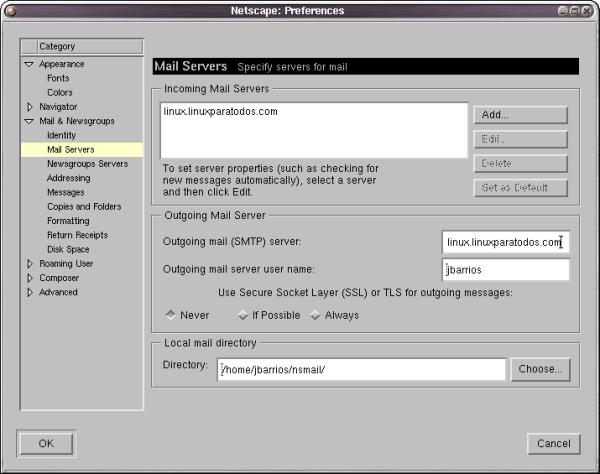Click the Edit server button

(520, 139)
